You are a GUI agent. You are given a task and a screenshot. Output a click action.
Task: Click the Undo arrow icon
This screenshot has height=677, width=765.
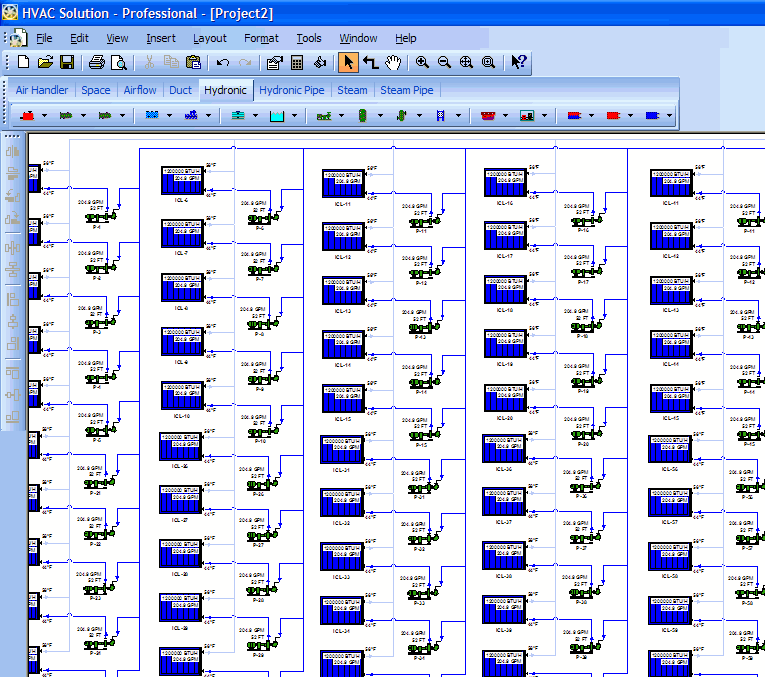(x=223, y=62)
